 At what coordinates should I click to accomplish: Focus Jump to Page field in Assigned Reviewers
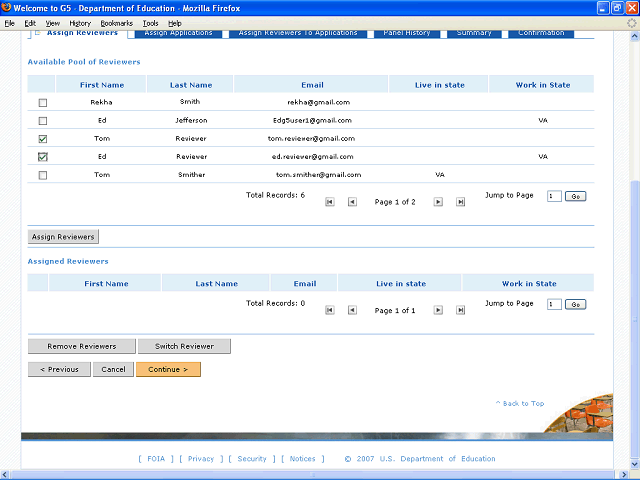[x=554, y=304]
